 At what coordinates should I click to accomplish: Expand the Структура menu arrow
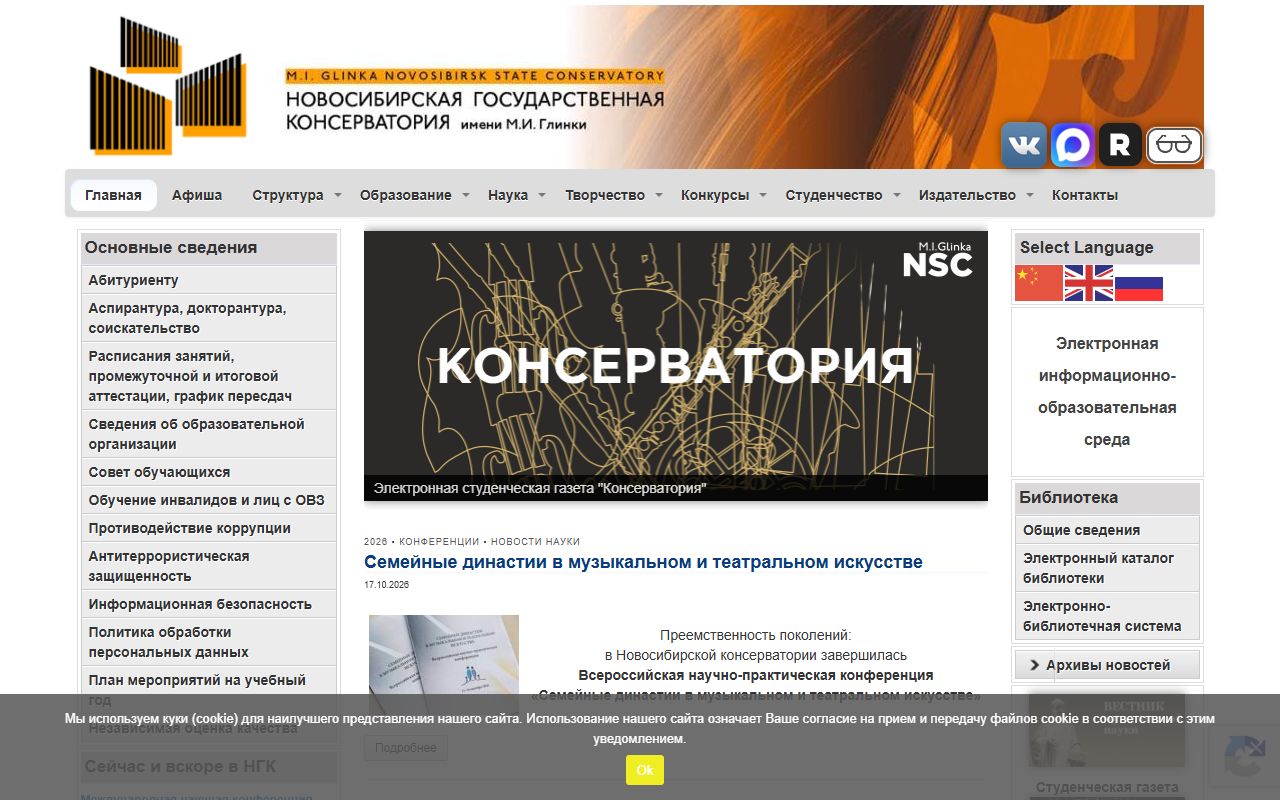tap(338, 195)
